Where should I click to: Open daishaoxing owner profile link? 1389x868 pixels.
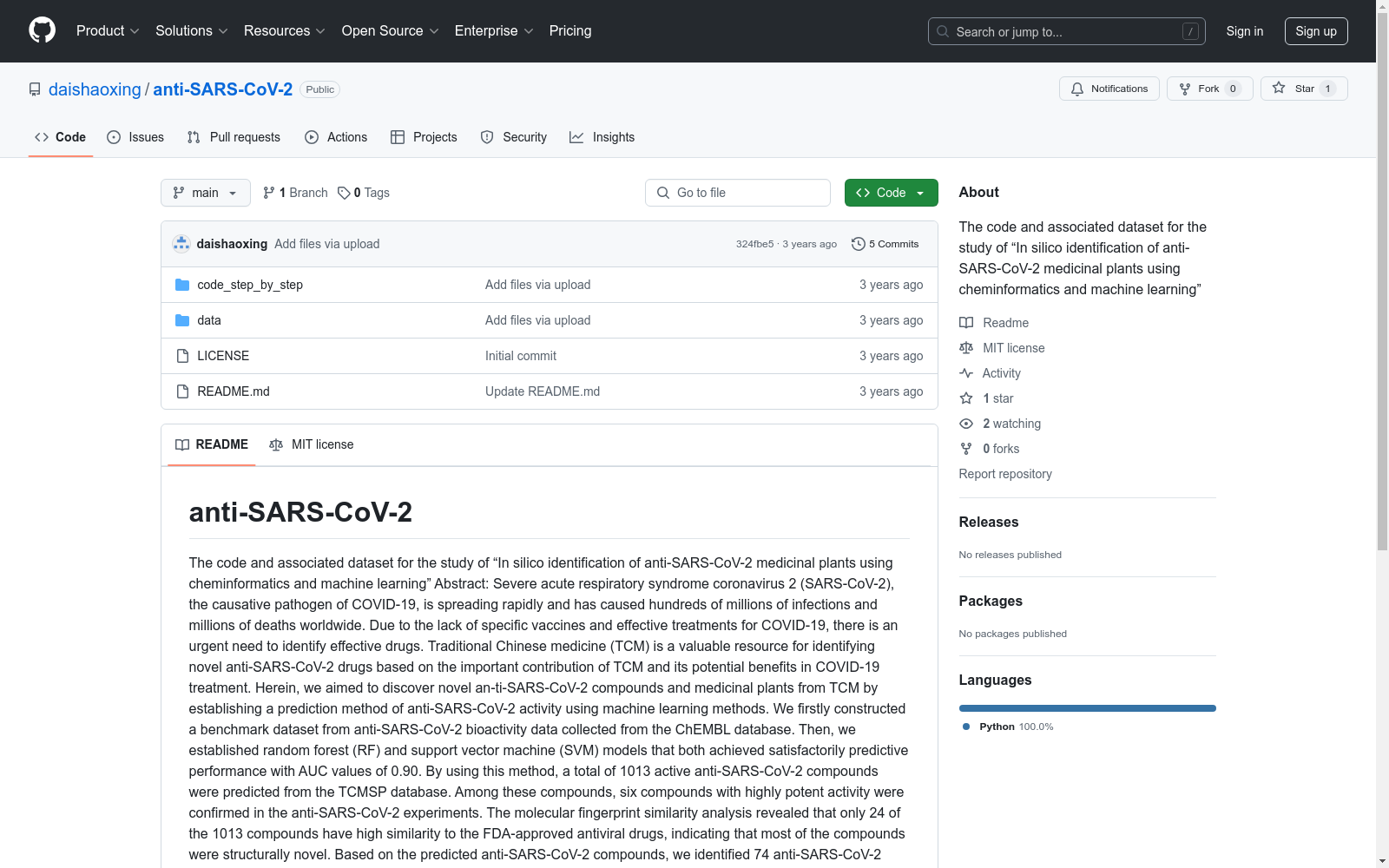coord(95,89)
